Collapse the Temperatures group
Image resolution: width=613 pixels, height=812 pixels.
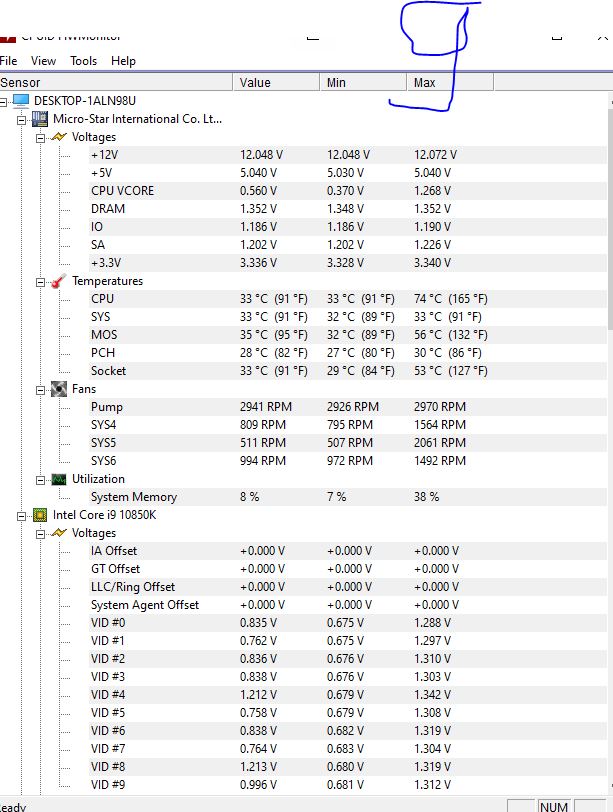(40, 282)
